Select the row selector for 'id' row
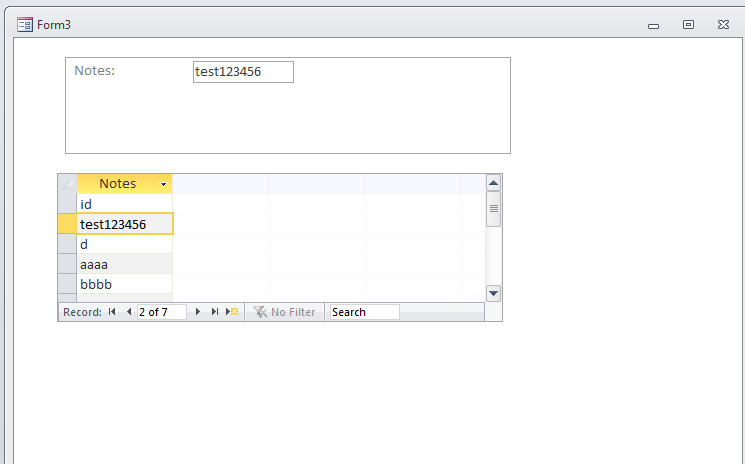 tap(67, 204)
